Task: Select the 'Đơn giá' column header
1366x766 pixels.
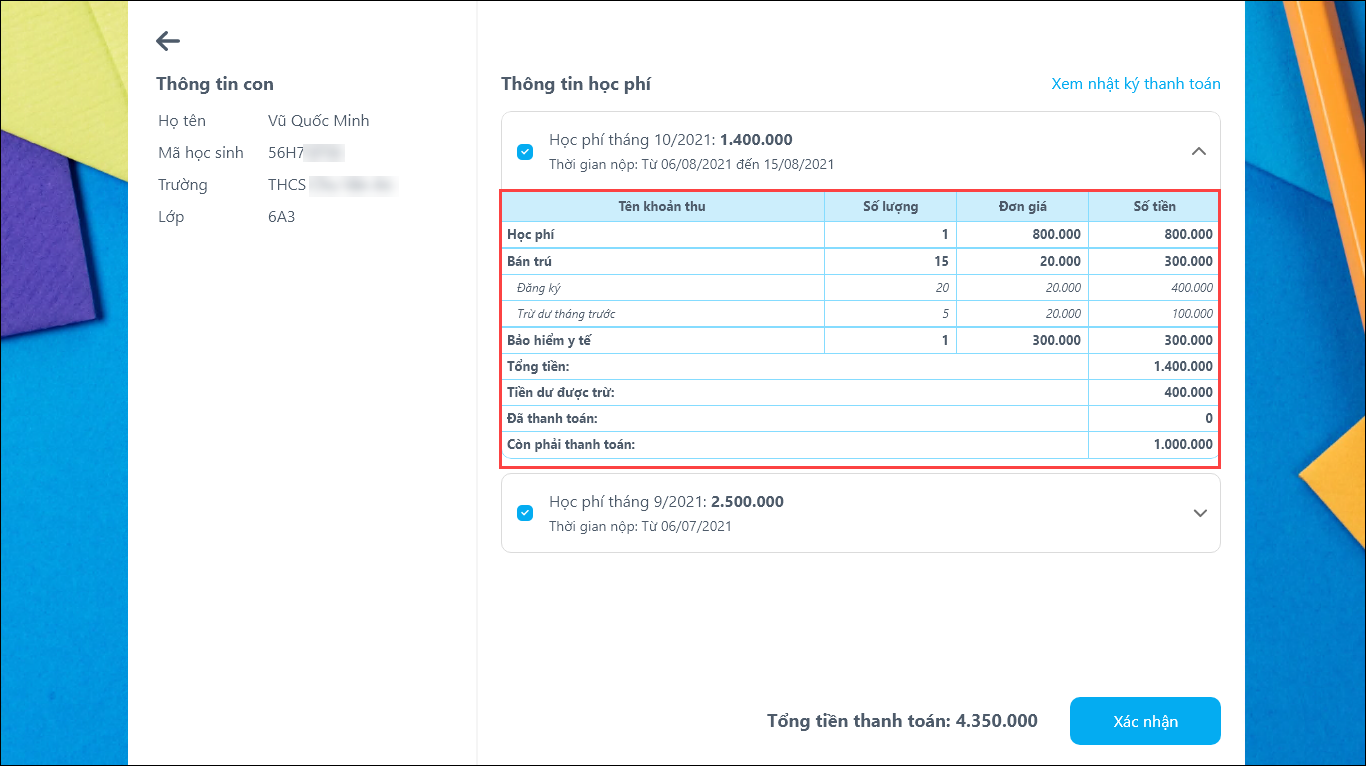Action: click(x=1022, y=207)
